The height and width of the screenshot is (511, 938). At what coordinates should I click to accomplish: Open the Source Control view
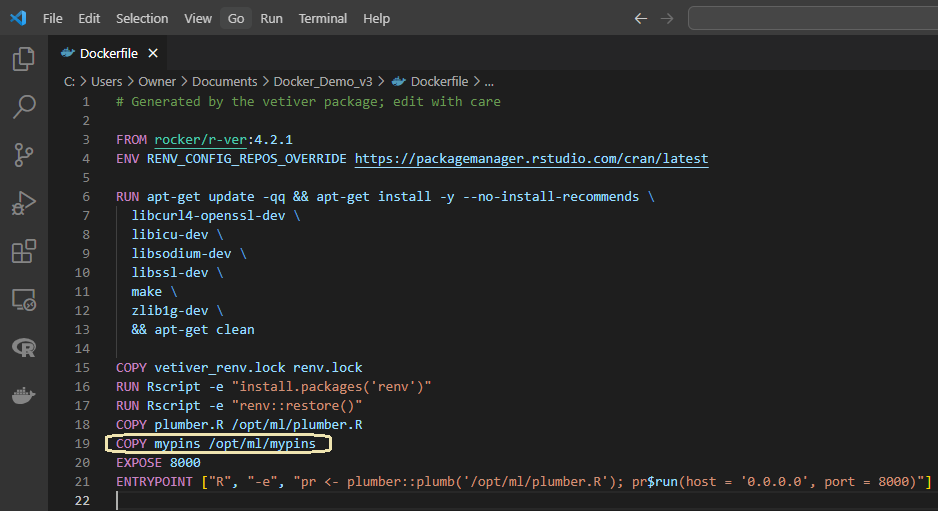point(24,154)
